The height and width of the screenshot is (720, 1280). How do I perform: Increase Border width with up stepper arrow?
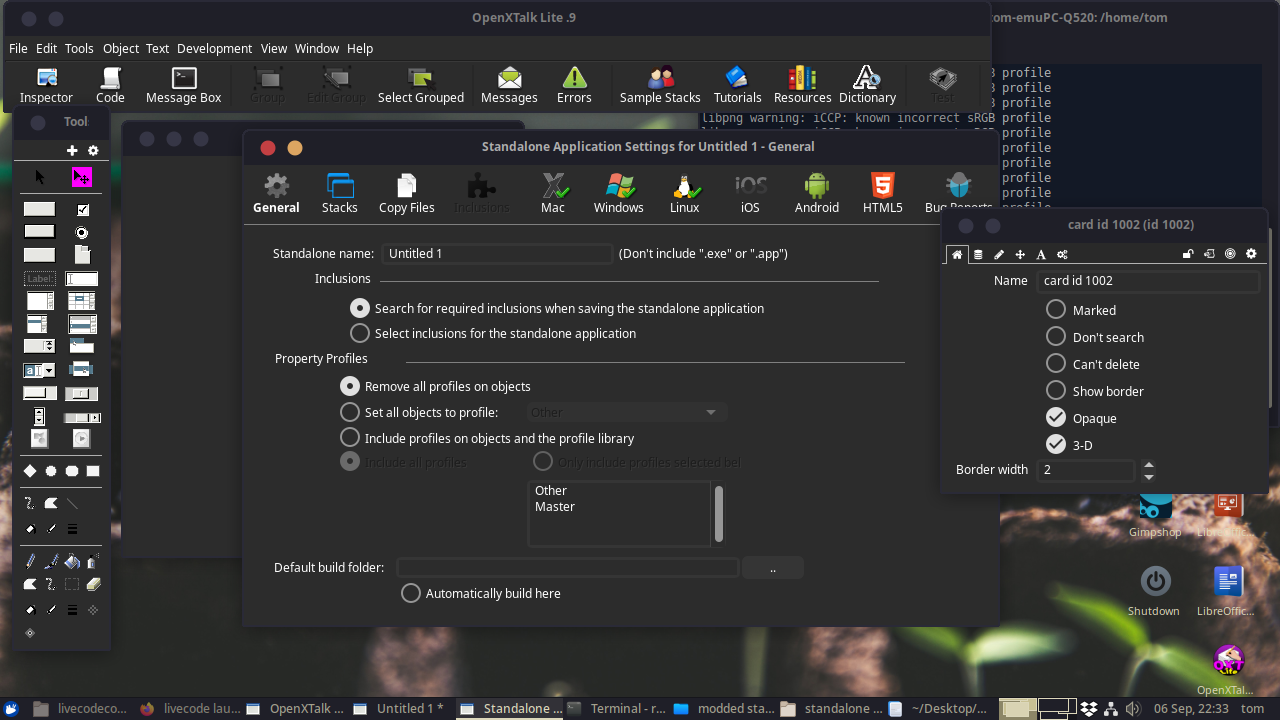[x=1149, y=464]
